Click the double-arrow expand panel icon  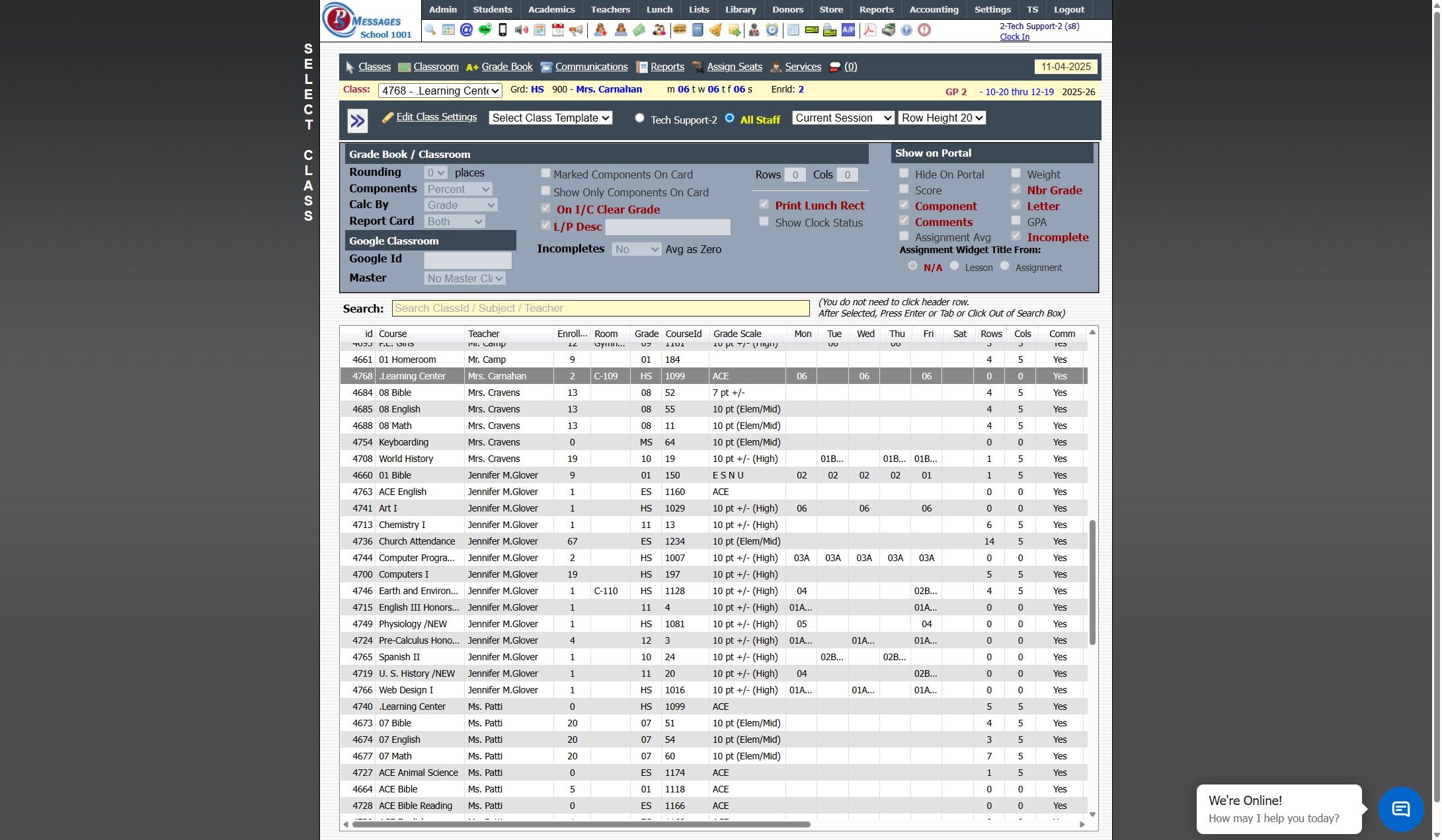click(x=357, y=121)
